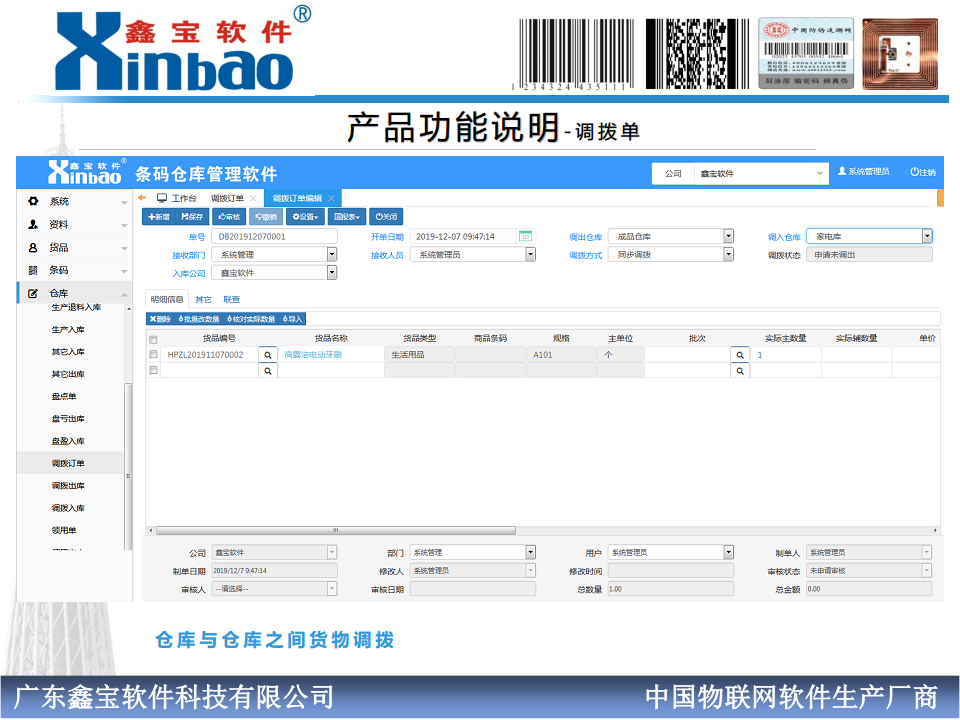Click 删除 in the detail toolbar
Viewport: 960px width, 720px height.
pyautogui.click(x=160, y=319)
